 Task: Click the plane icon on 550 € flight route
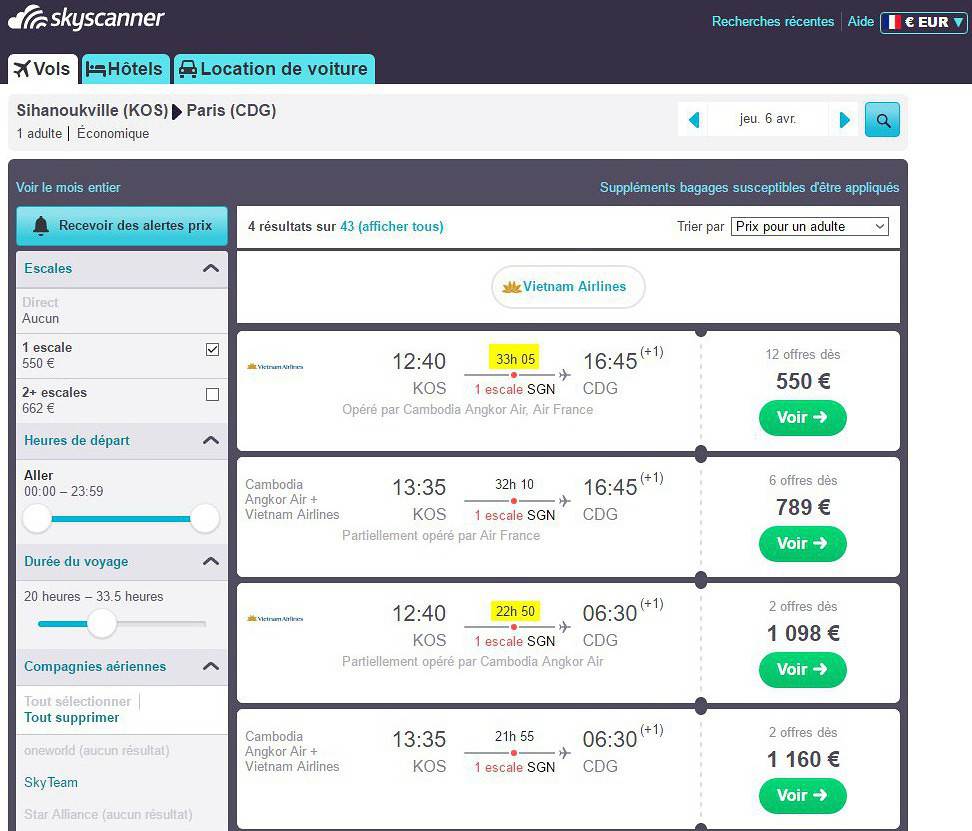pos(564,375)
